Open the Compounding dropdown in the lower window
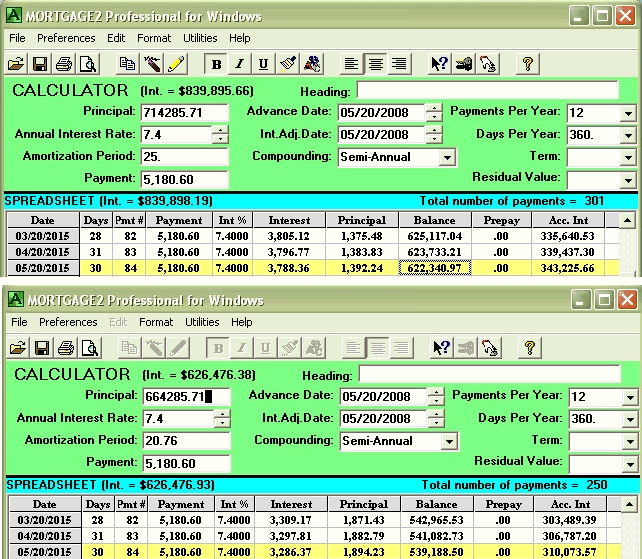This screenshot has height=559, width=642. coord(448,441)
